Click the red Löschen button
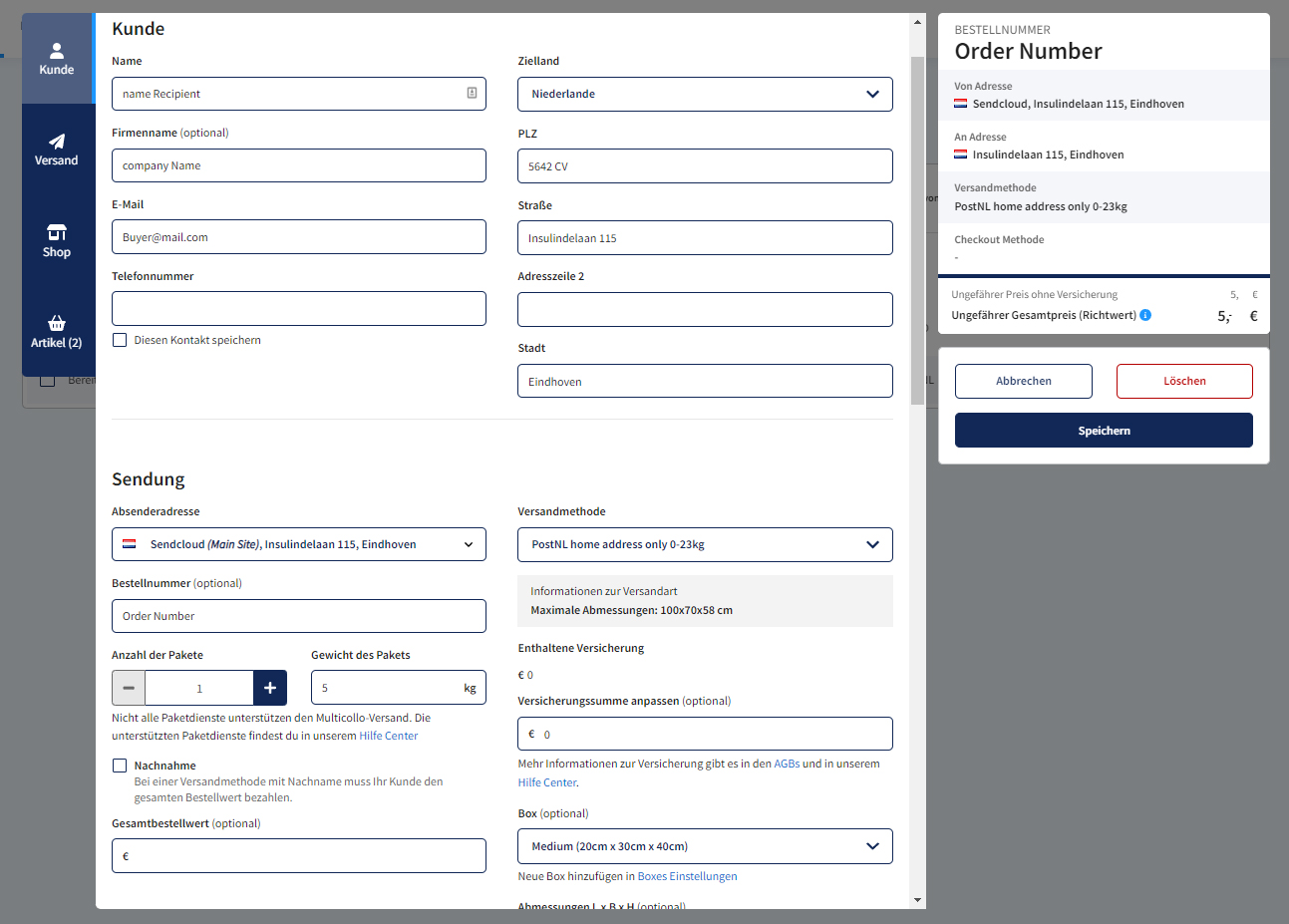The width and height of the screenshot is (1289, 924). (x=1184, y=381)
